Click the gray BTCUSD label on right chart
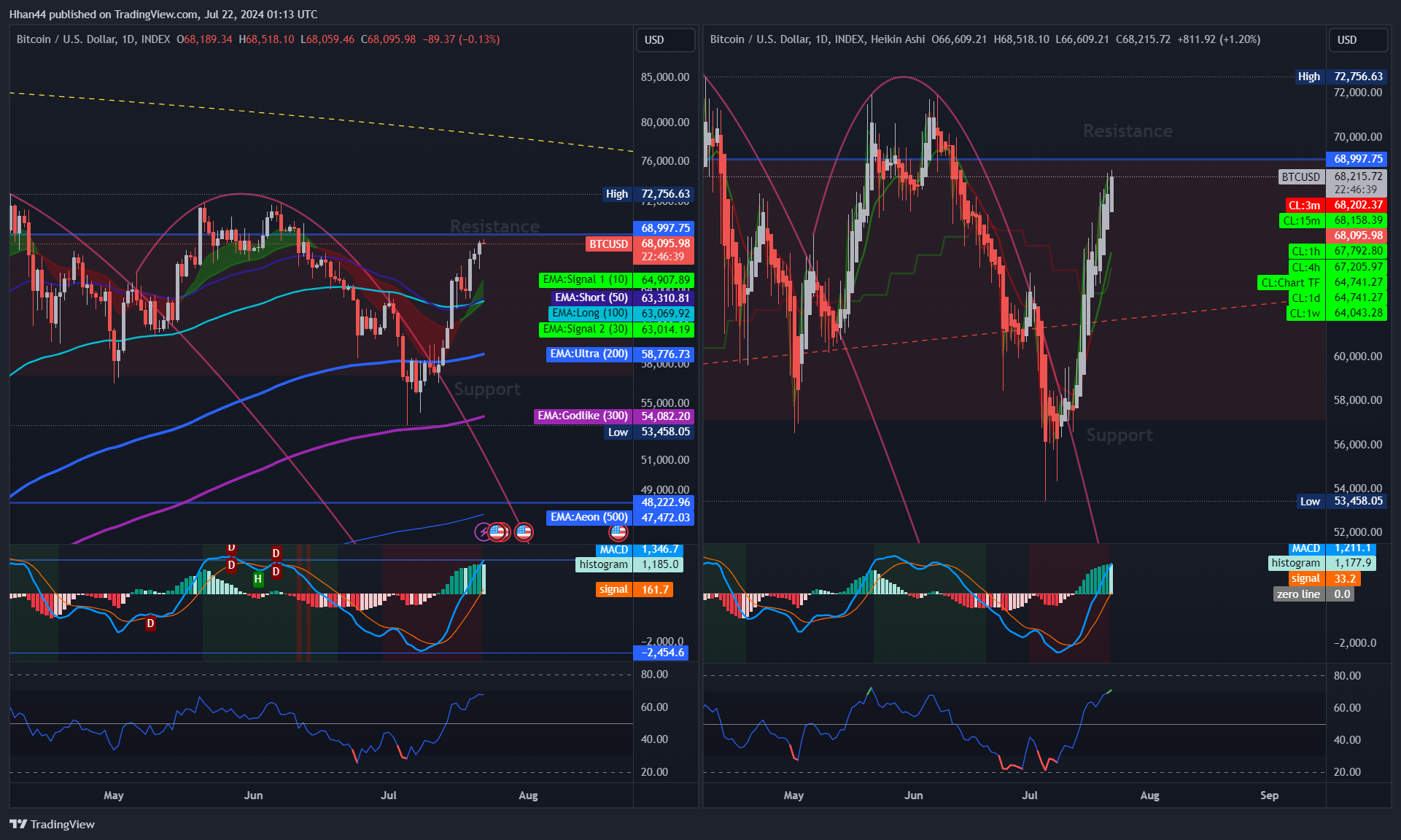1401x840 pixels. pyautogui.click(x=1301, y=177)
